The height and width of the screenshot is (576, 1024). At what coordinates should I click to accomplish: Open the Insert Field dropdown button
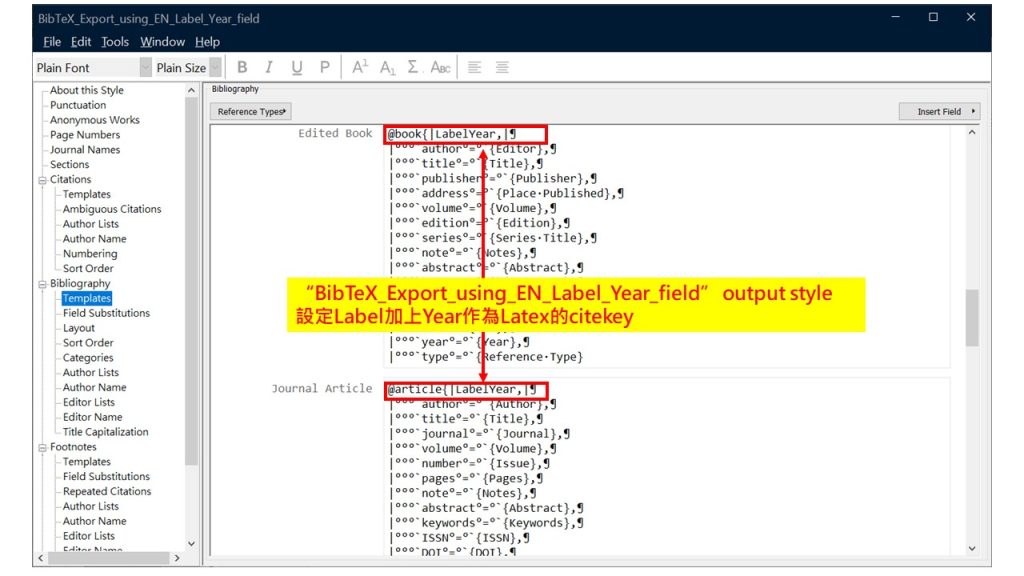(939, 112)
